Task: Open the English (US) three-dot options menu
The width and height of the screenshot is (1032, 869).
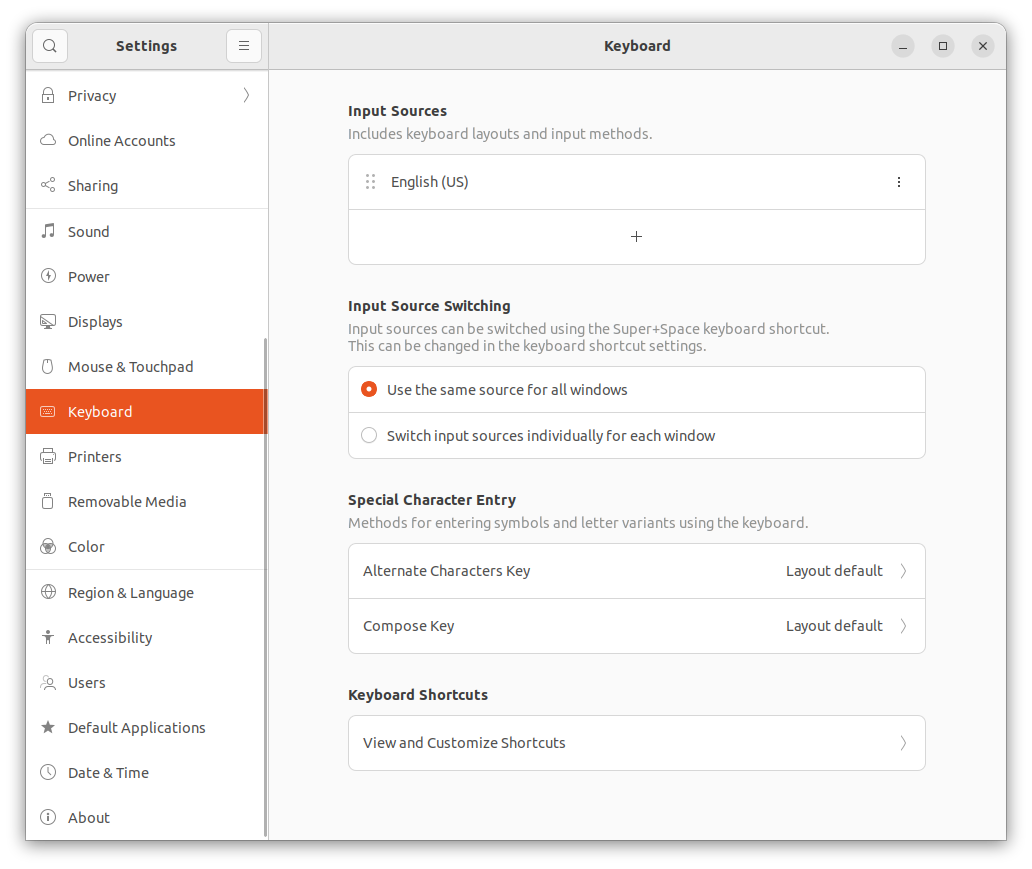Action: coord(899,182)
